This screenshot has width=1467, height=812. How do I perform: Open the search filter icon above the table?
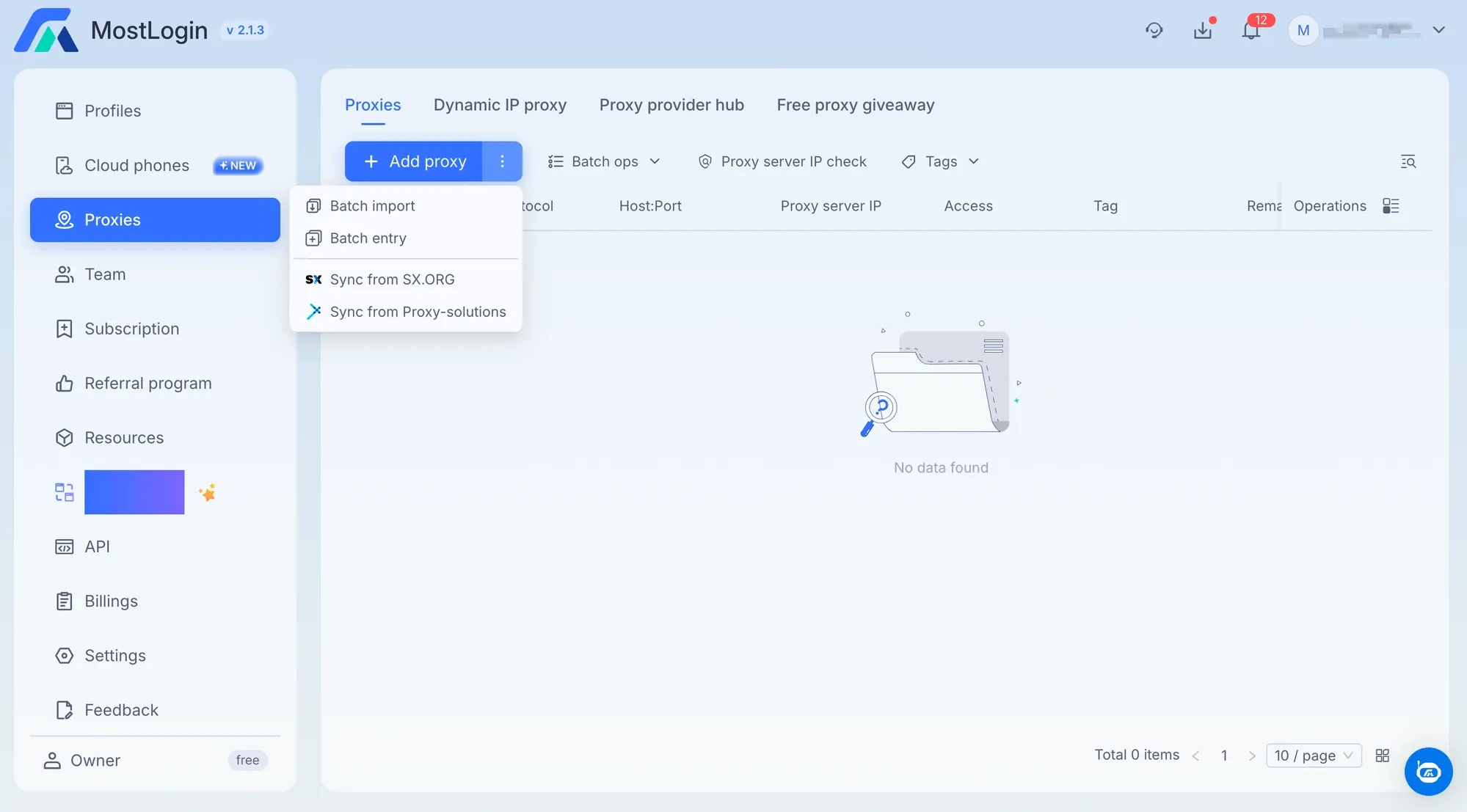1409,161
